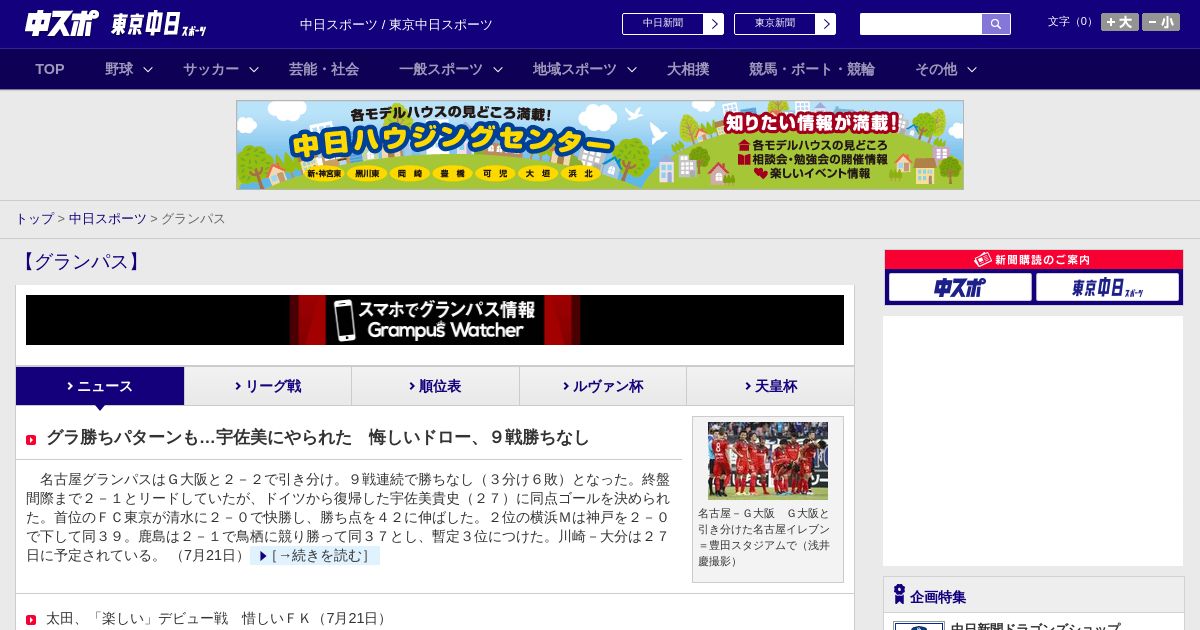Select the 天皇杯 tab
The image size is (1200, 630).
click(x=770, y=386)
